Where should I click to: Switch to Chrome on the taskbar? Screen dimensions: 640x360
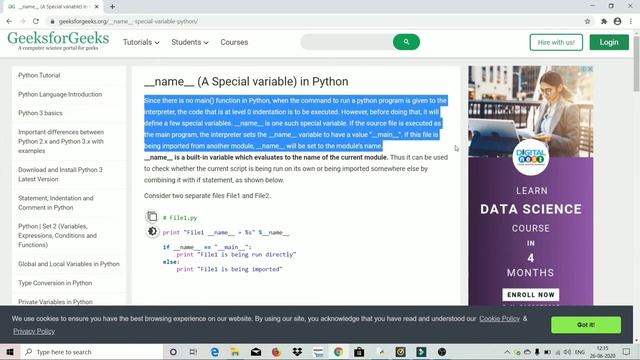pyautogui.click(x=338, y=352)
